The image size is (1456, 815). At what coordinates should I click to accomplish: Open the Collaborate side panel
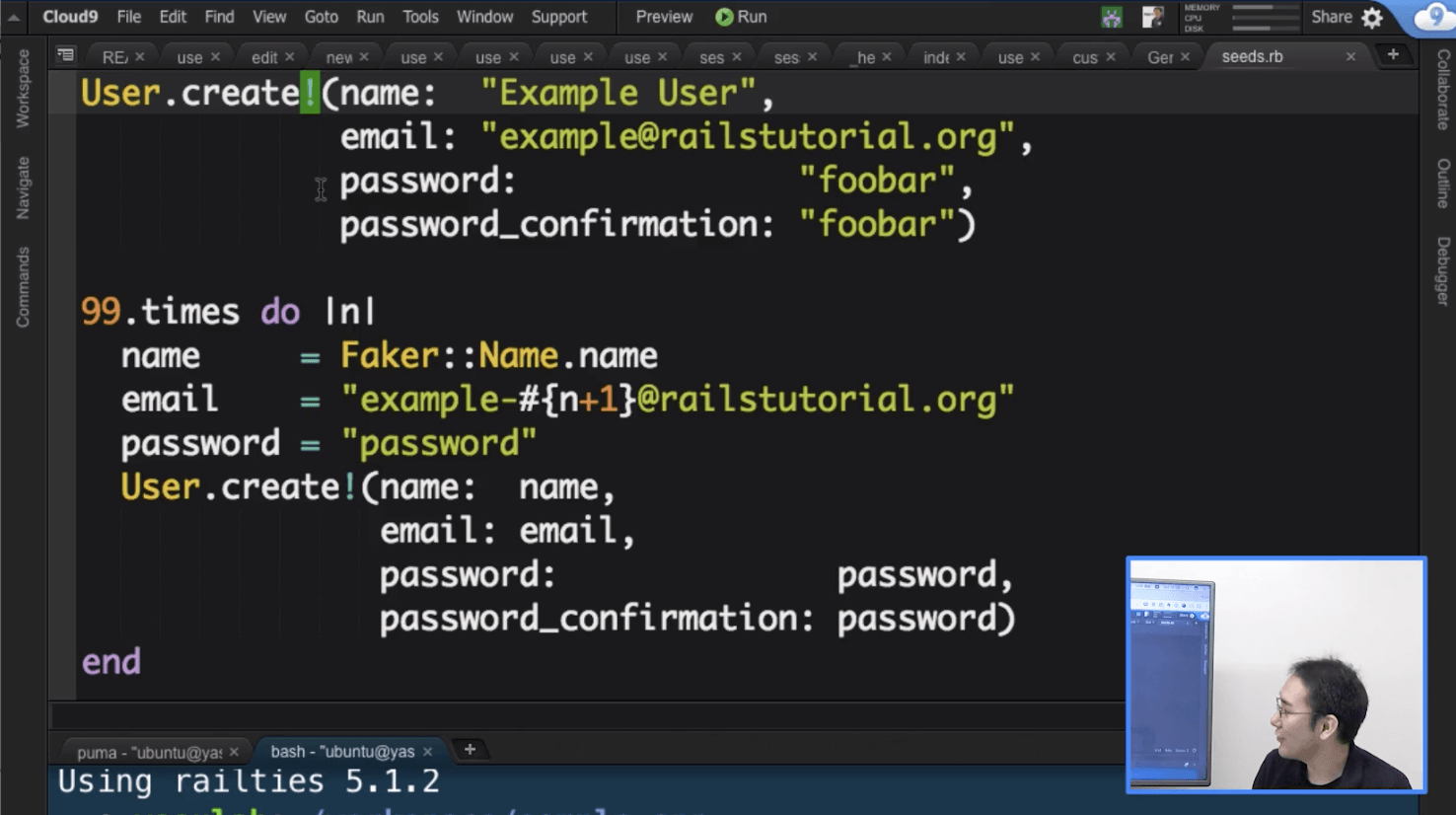(1443, 90)
